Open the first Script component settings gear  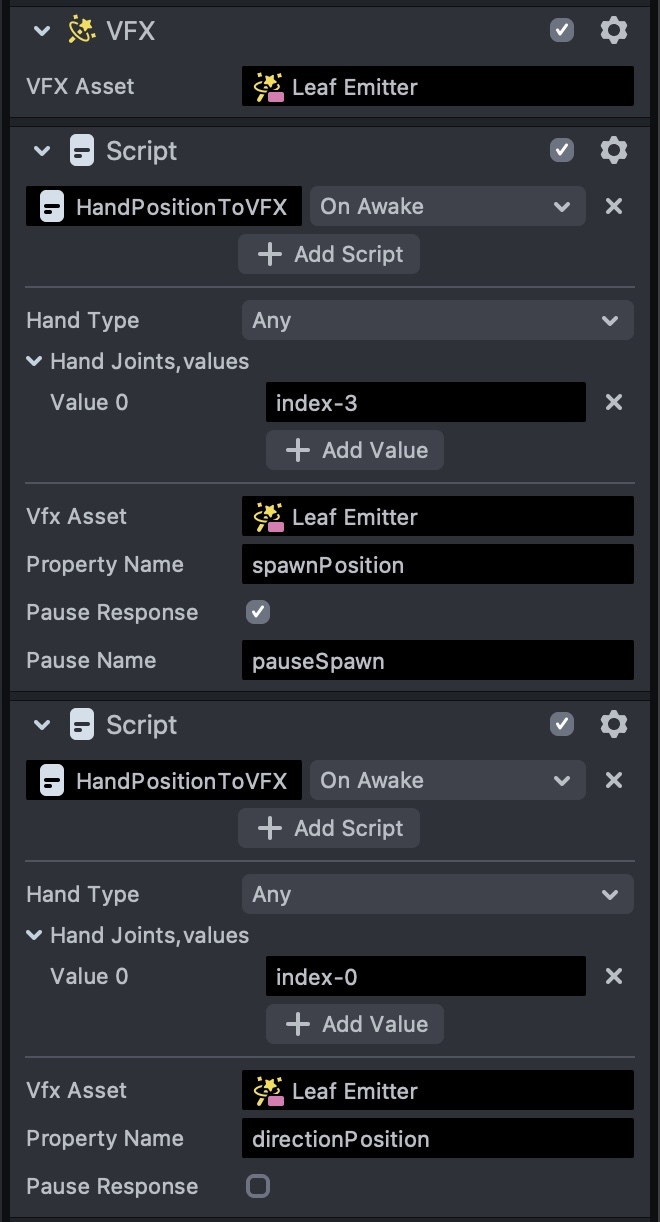pyautogui.click(x=613, y=151)
